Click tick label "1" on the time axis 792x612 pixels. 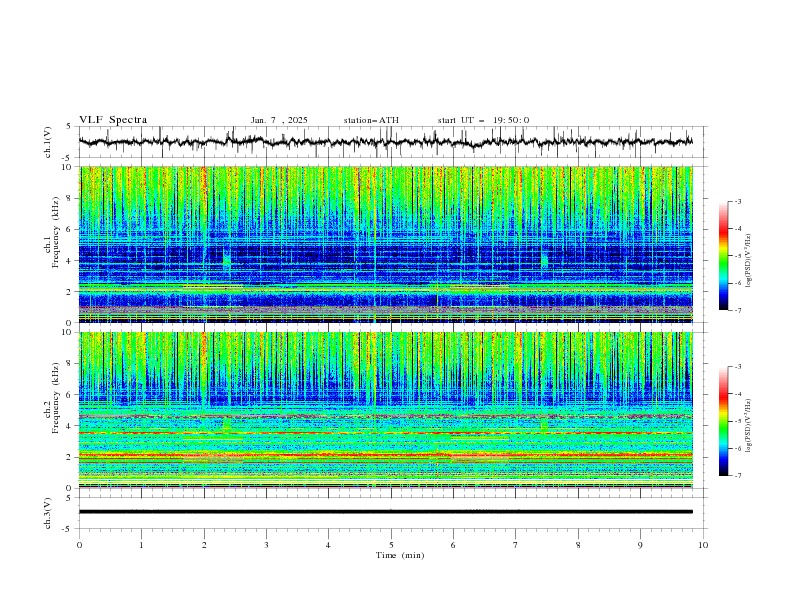coord(141,545)
